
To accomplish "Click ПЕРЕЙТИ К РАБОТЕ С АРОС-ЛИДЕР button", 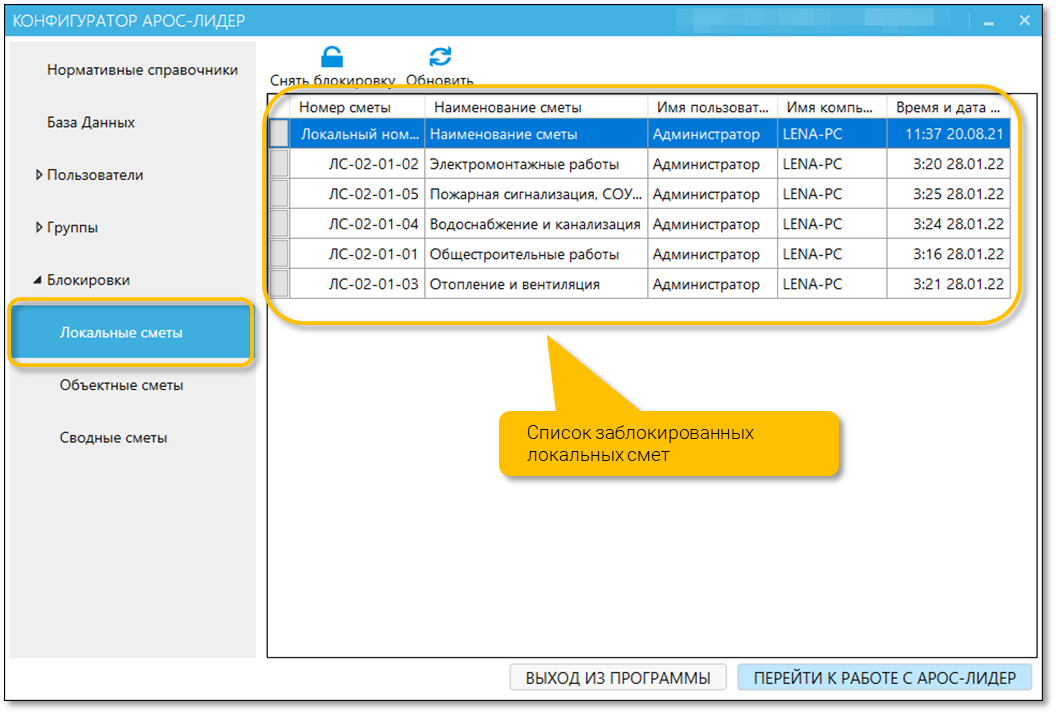I will tap(884, 678).
